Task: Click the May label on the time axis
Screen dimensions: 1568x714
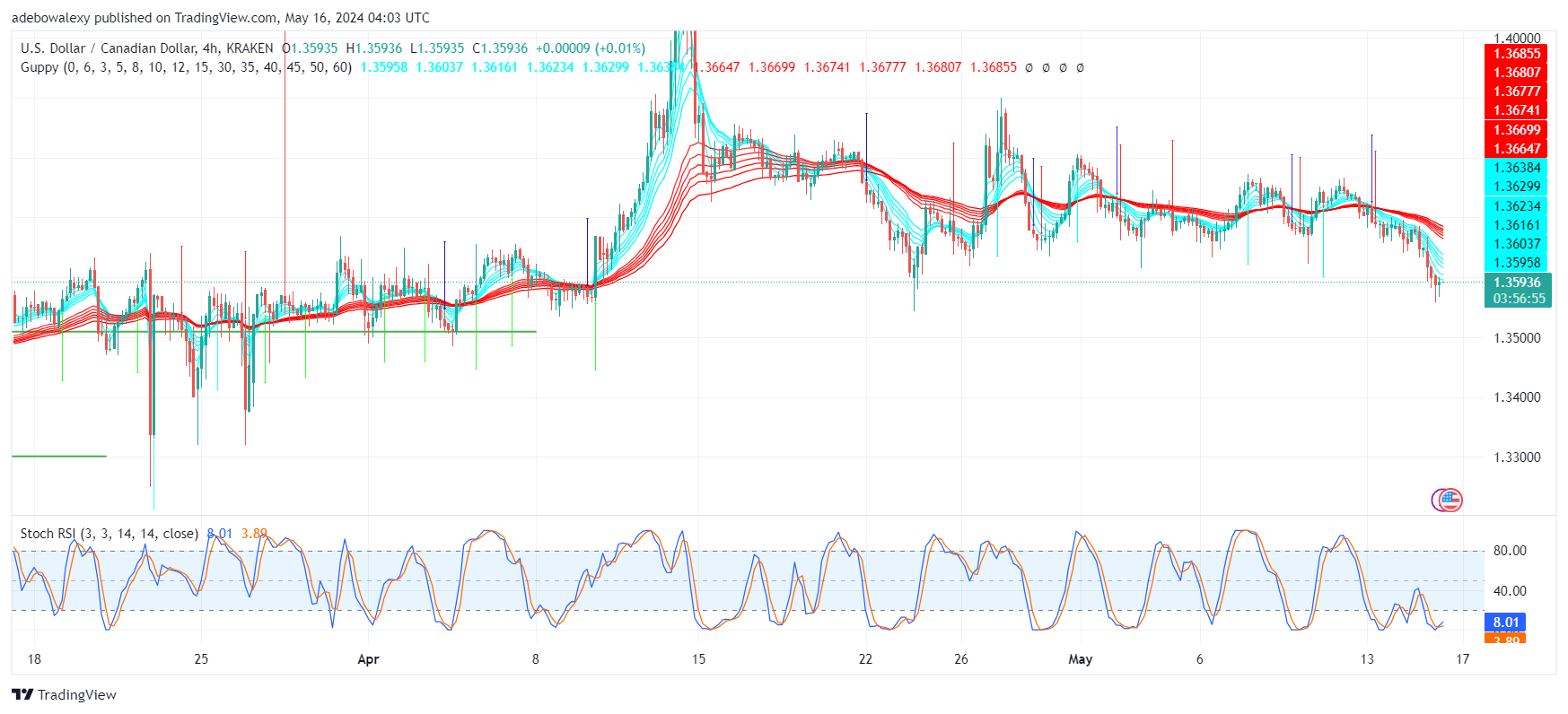Action: click(1081, 659)
